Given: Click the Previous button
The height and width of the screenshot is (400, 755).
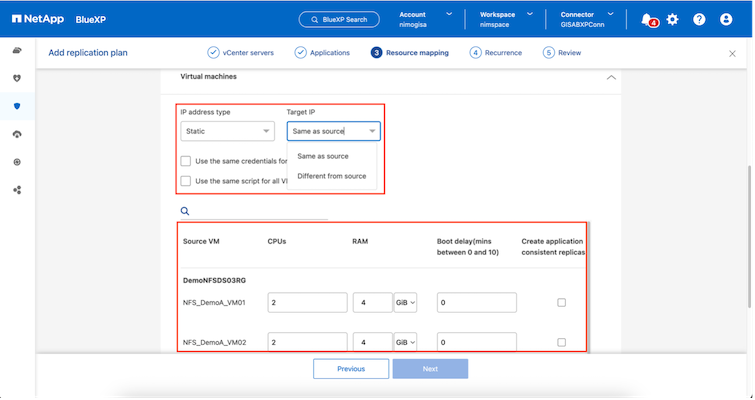Looking at the screenshot, I should (x=350, y=369).
